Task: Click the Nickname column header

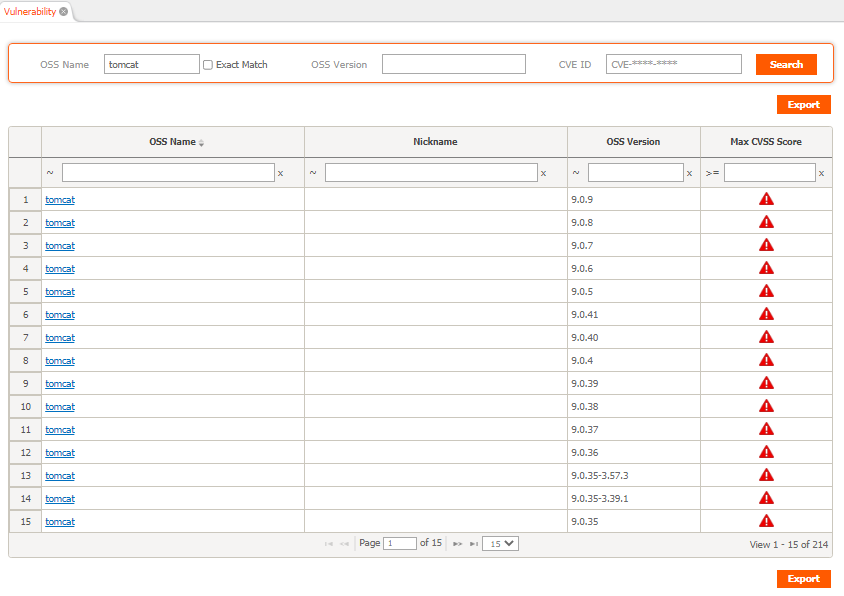Action: [x=435, y=142]
